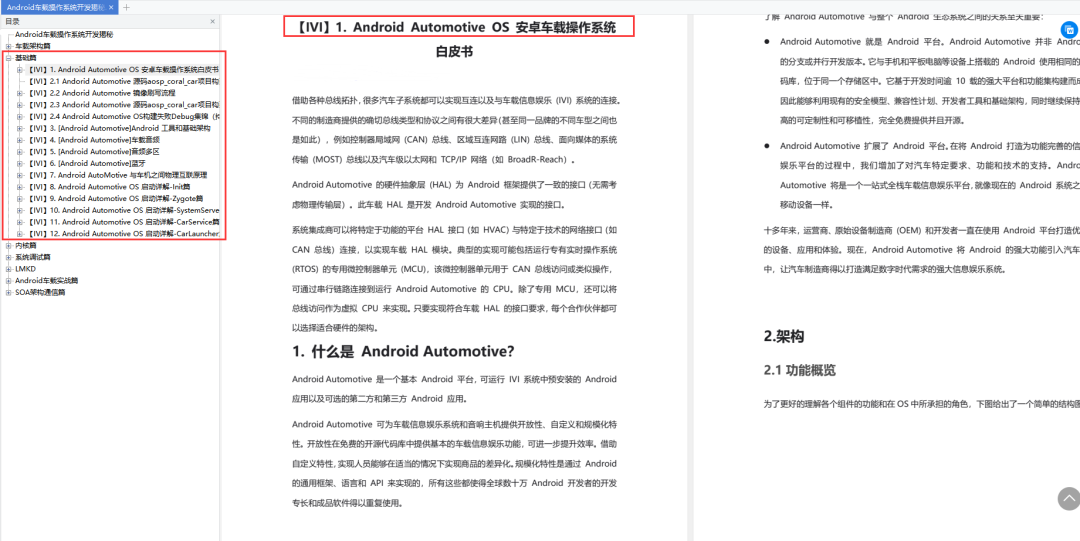Expand the 【IVI】7. 与车机之间物理互联原理 node
Image resolution: width=1080 pixels, height=541 pixels.
(19, 174)
